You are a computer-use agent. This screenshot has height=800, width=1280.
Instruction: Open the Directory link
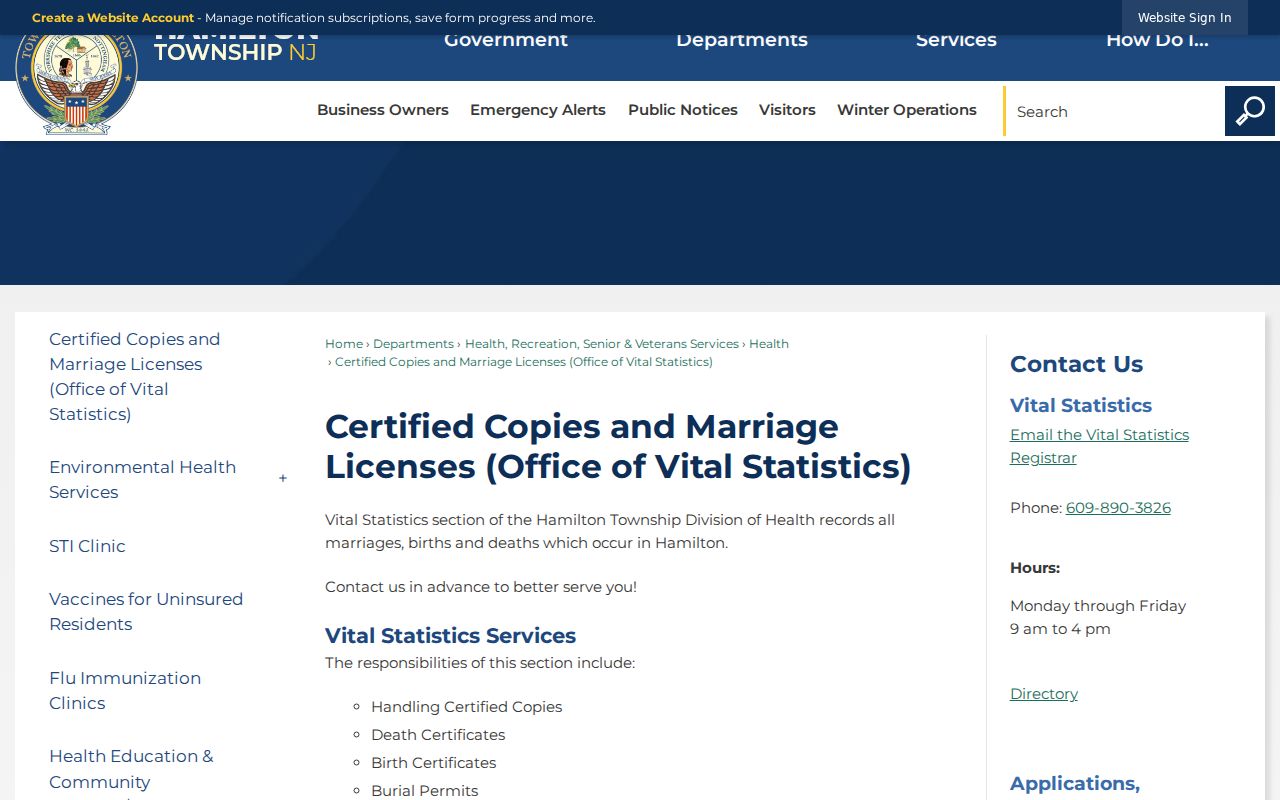click(x=1044, y=694)
